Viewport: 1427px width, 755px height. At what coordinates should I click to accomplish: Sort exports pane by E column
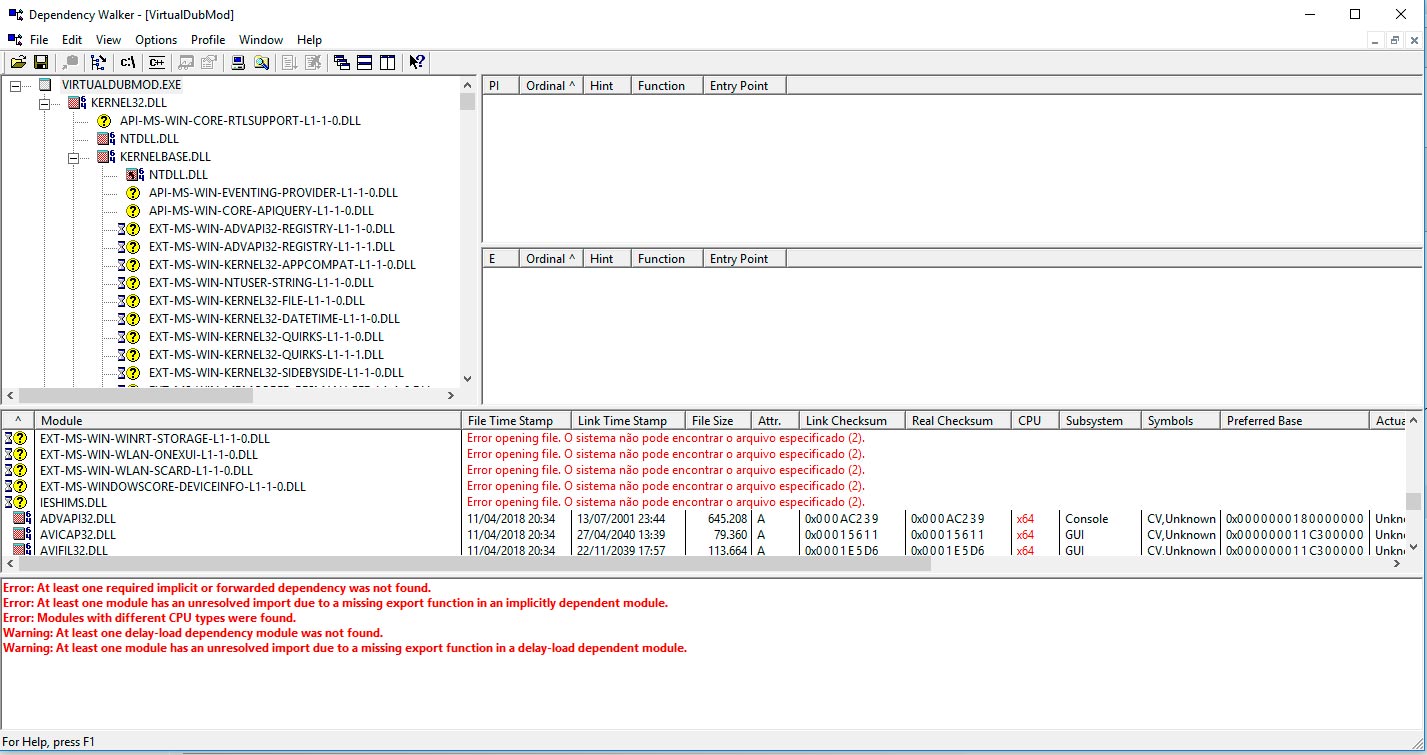coord(500,259)
